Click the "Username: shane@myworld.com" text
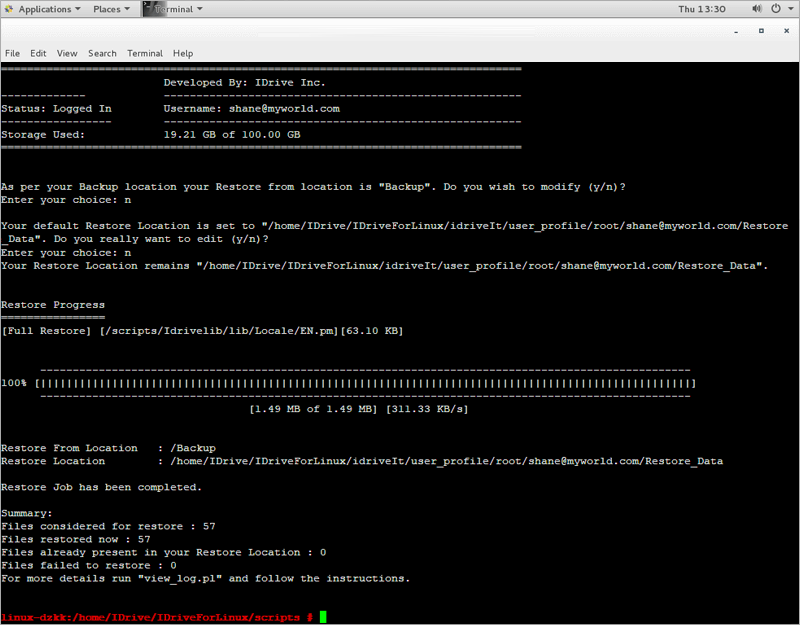The height and width of the screenshot is (625, 800). 252,109
